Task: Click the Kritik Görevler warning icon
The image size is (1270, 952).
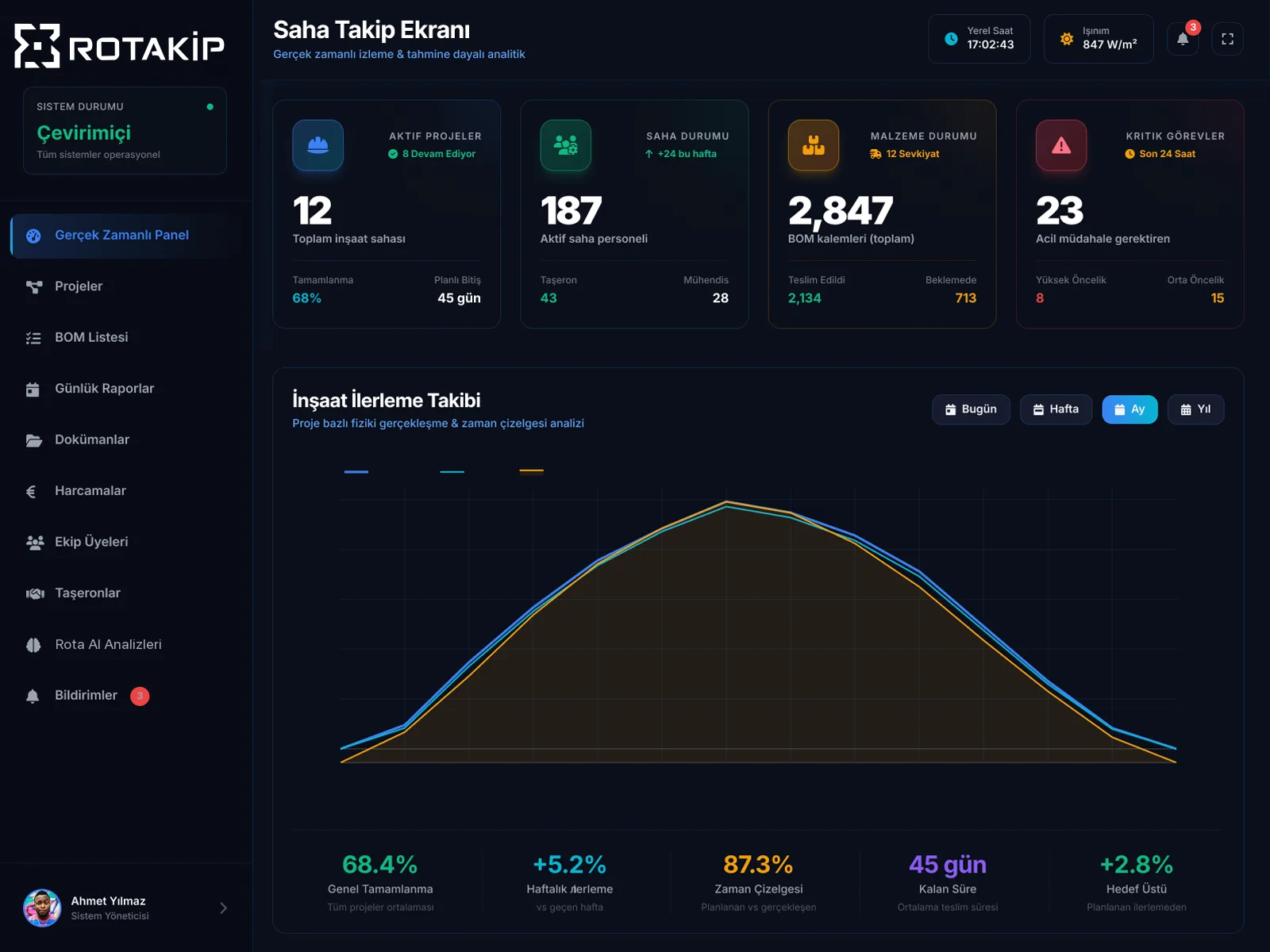Action: (1061, 145)
